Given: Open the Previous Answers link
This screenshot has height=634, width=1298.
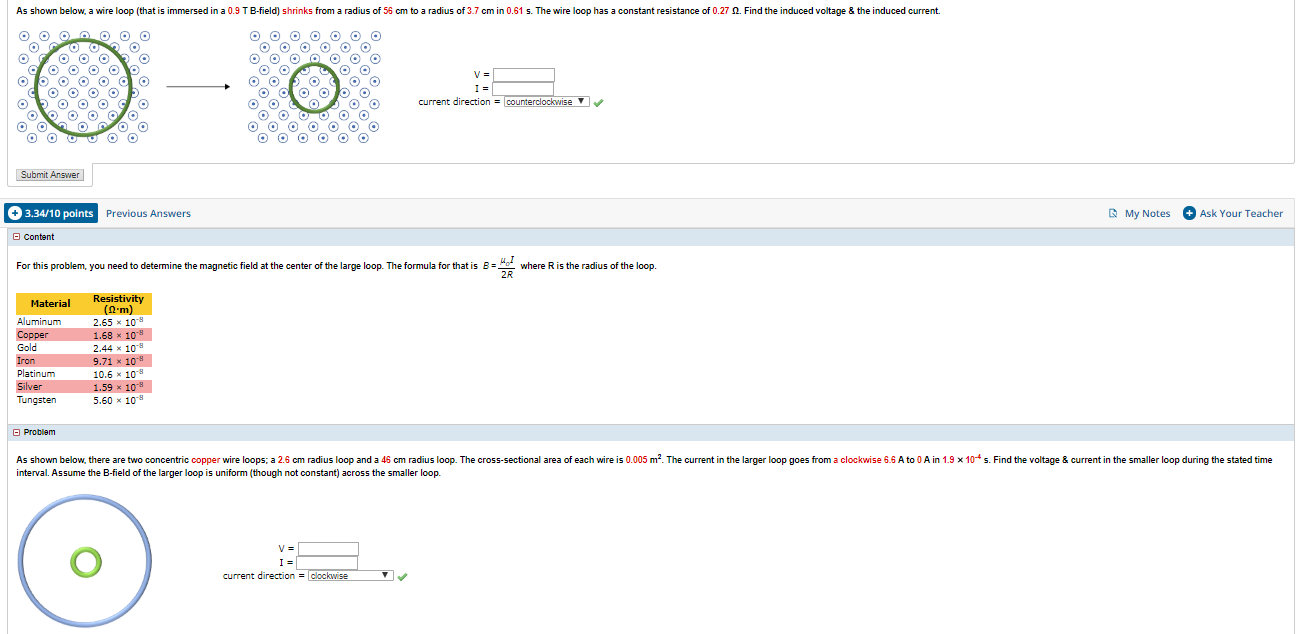Looking at the screenshot, I should click(147, 213).
